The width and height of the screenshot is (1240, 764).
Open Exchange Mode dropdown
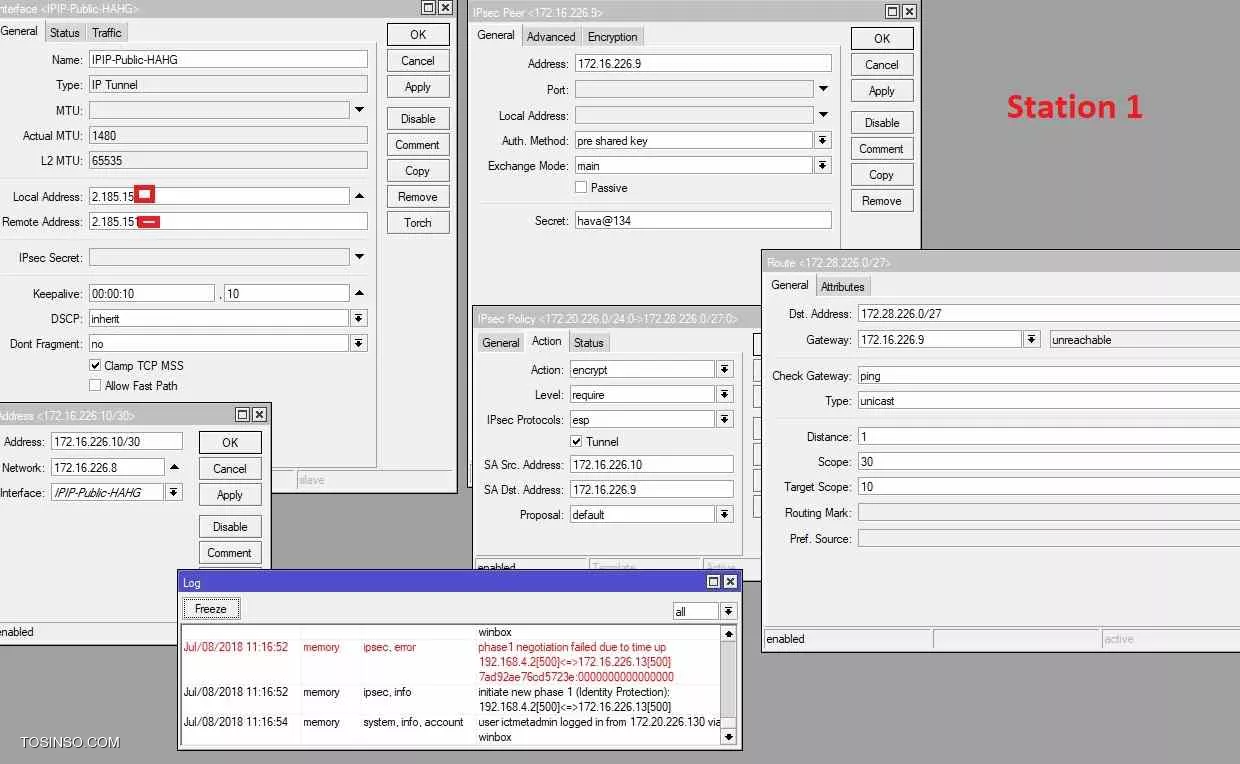[x=823, y=166]
